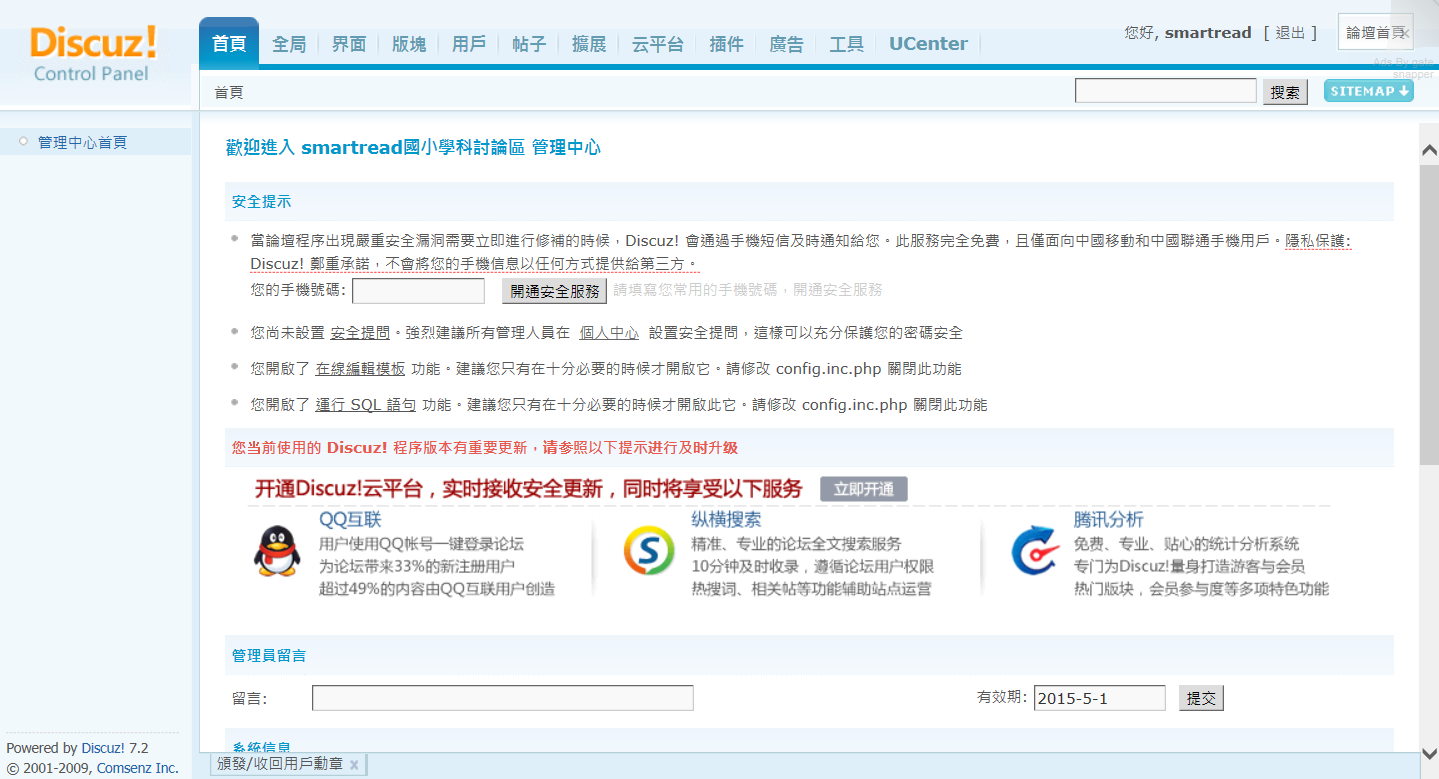Open the 插件 menu
1439x779 pixels.
(x=726, y=44)
